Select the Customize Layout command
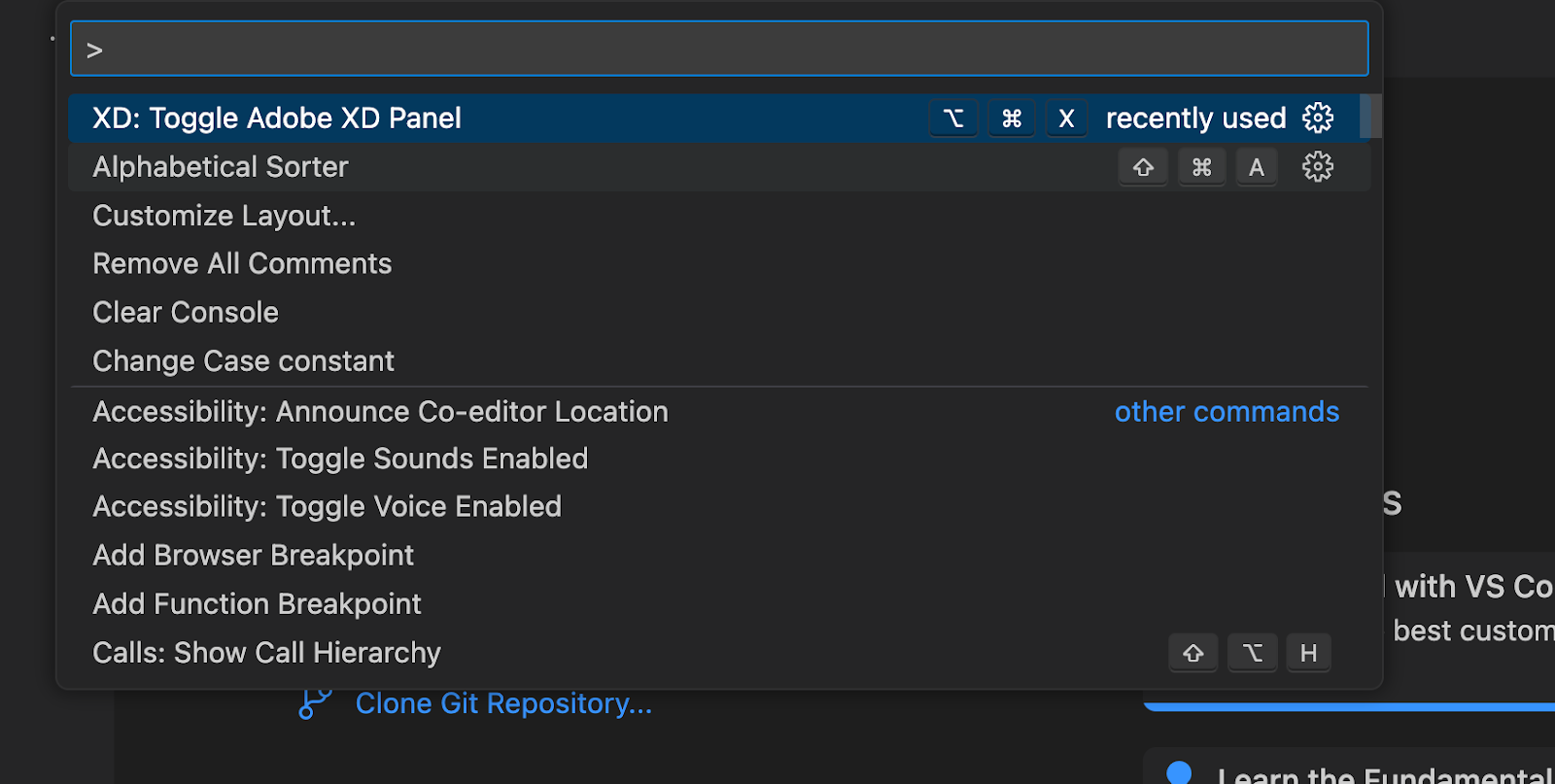 click(224, 215)
